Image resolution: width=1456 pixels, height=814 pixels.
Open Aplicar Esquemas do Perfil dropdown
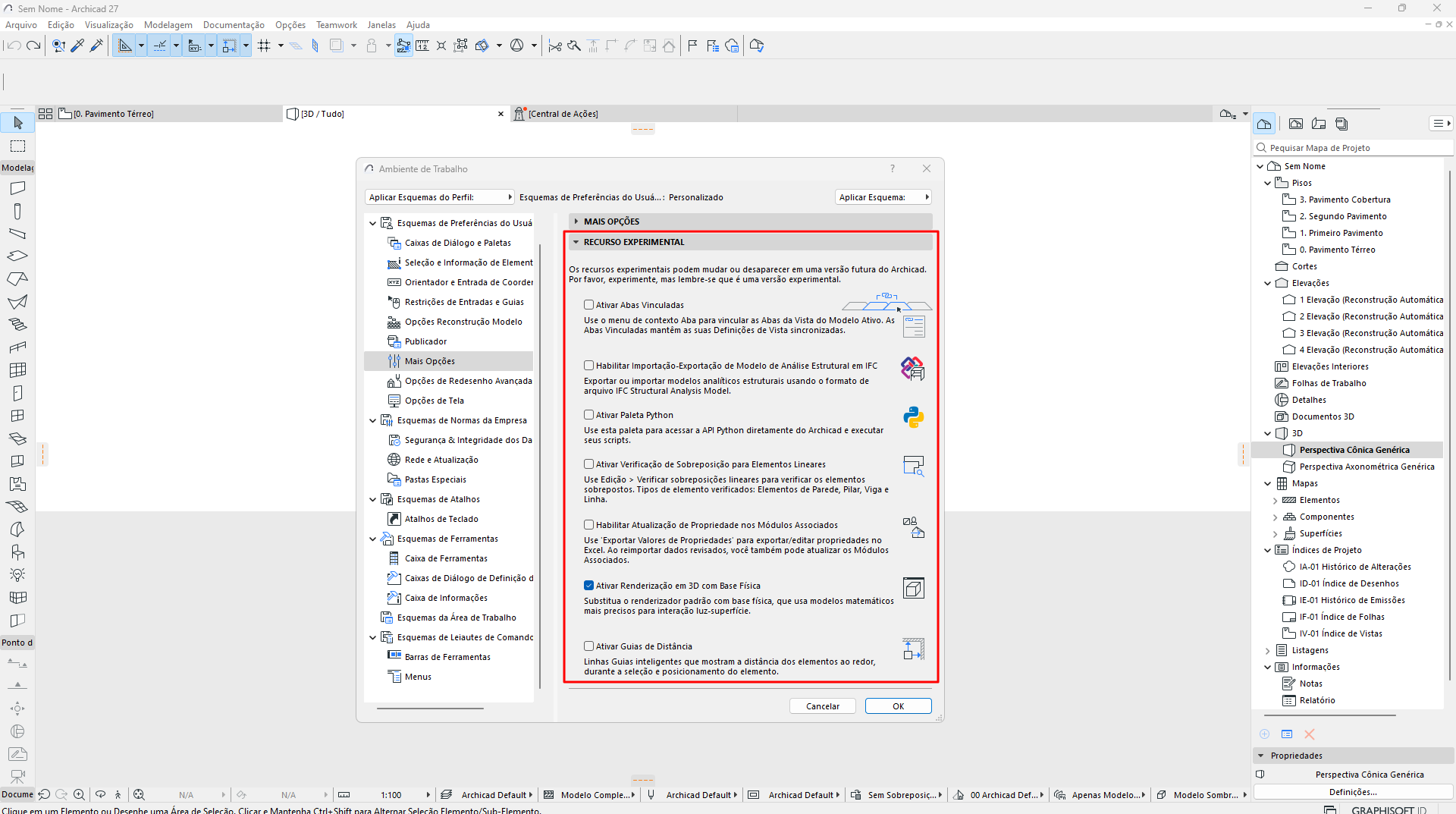pyautogui.click(x=440, y=197)
